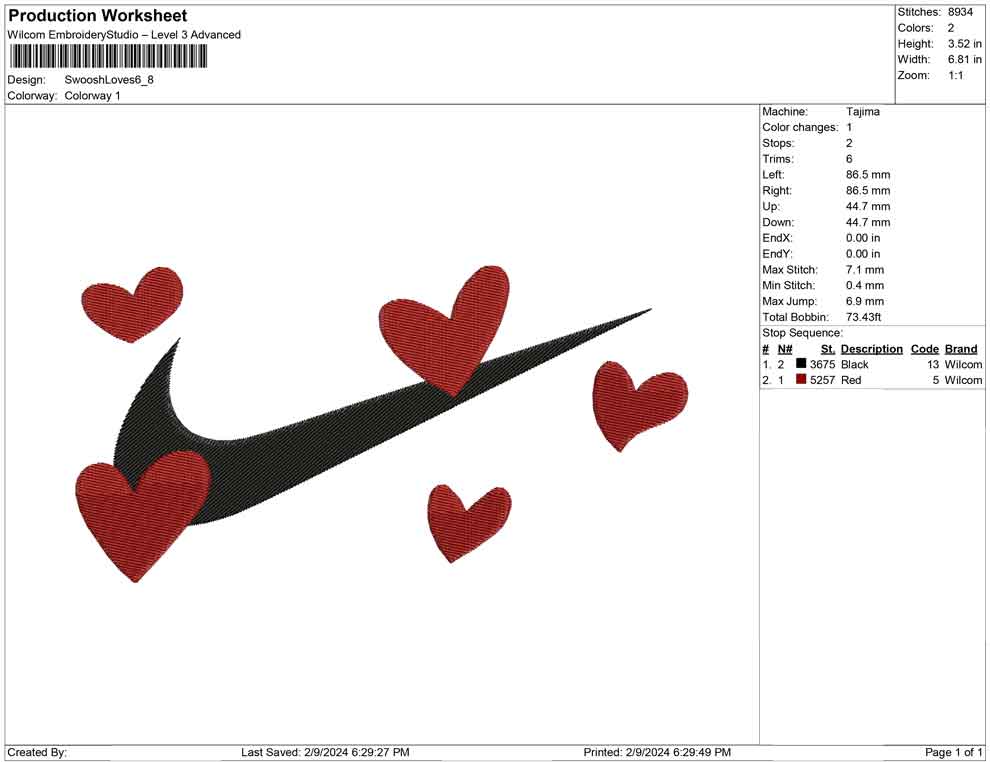Click the stitch count 5257 in Red row
This screenshot has width=990, height=762.
pyautogui.click(x=822, y=380)
